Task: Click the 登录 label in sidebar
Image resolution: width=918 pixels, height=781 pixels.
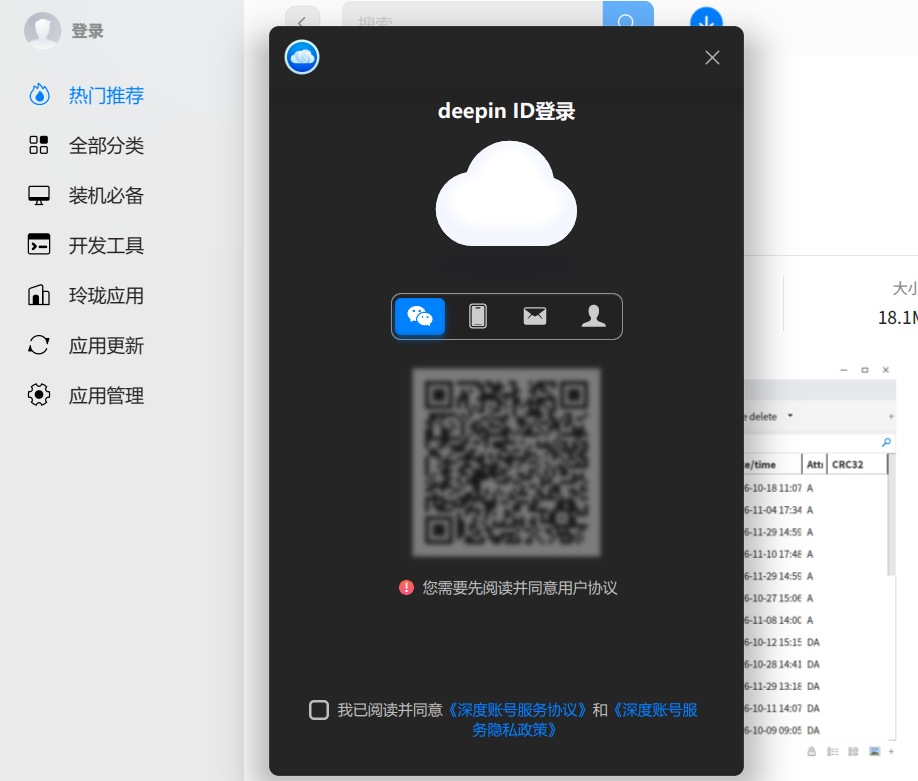Action: pos(87,31)
